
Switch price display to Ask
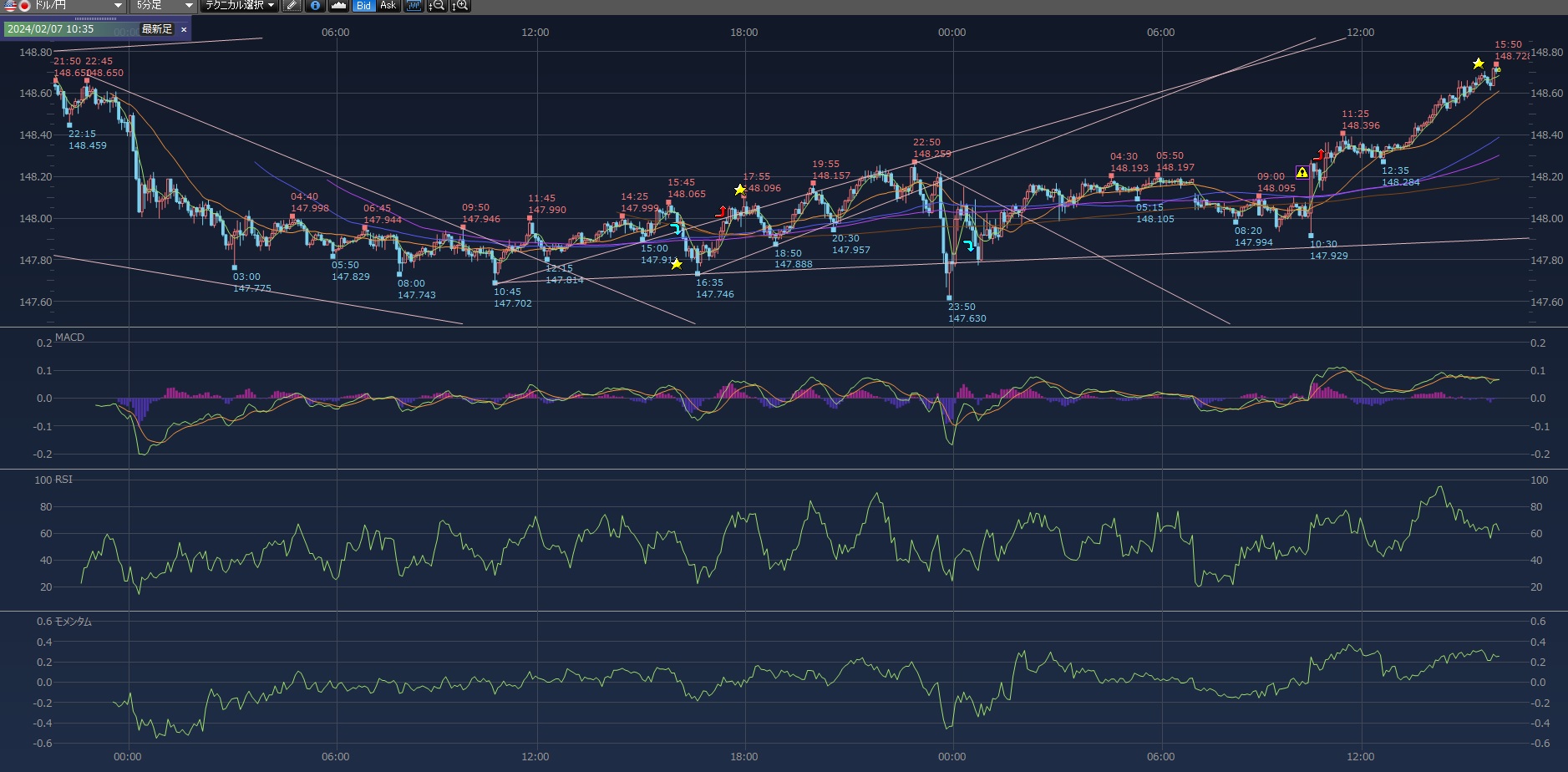[x=388, y=6]
